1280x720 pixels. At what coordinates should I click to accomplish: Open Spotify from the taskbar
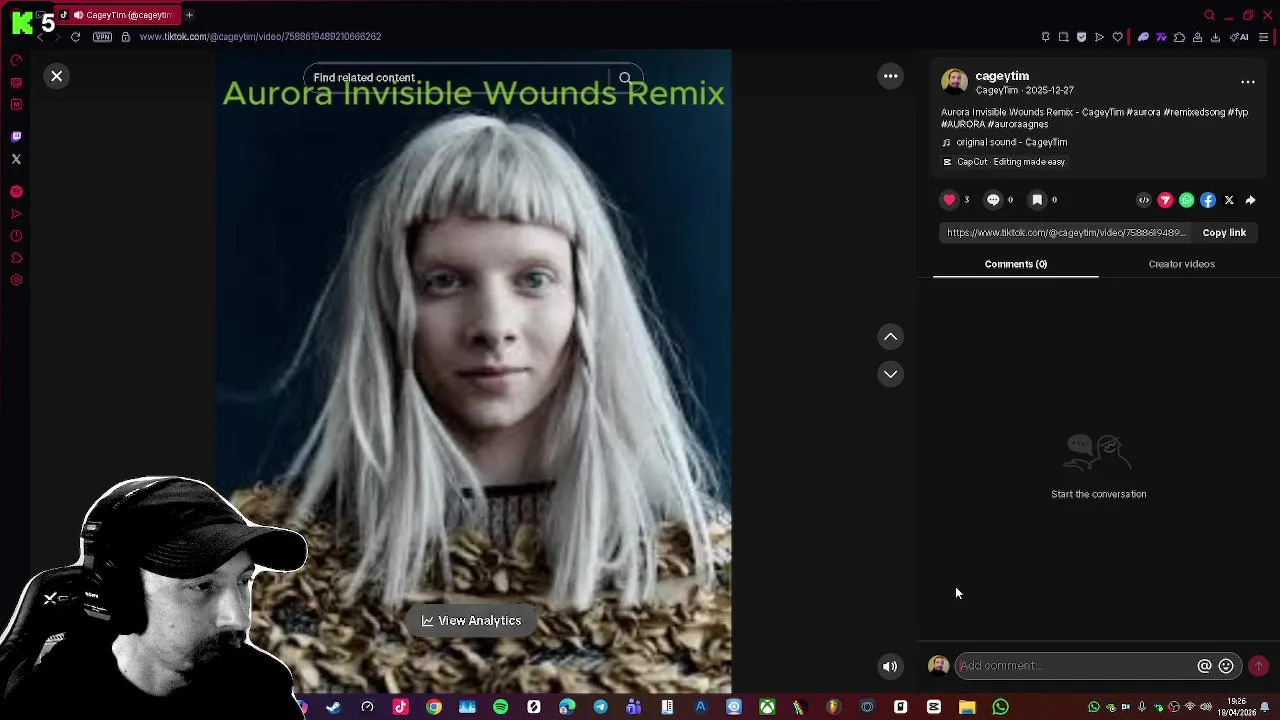point(500,707)
